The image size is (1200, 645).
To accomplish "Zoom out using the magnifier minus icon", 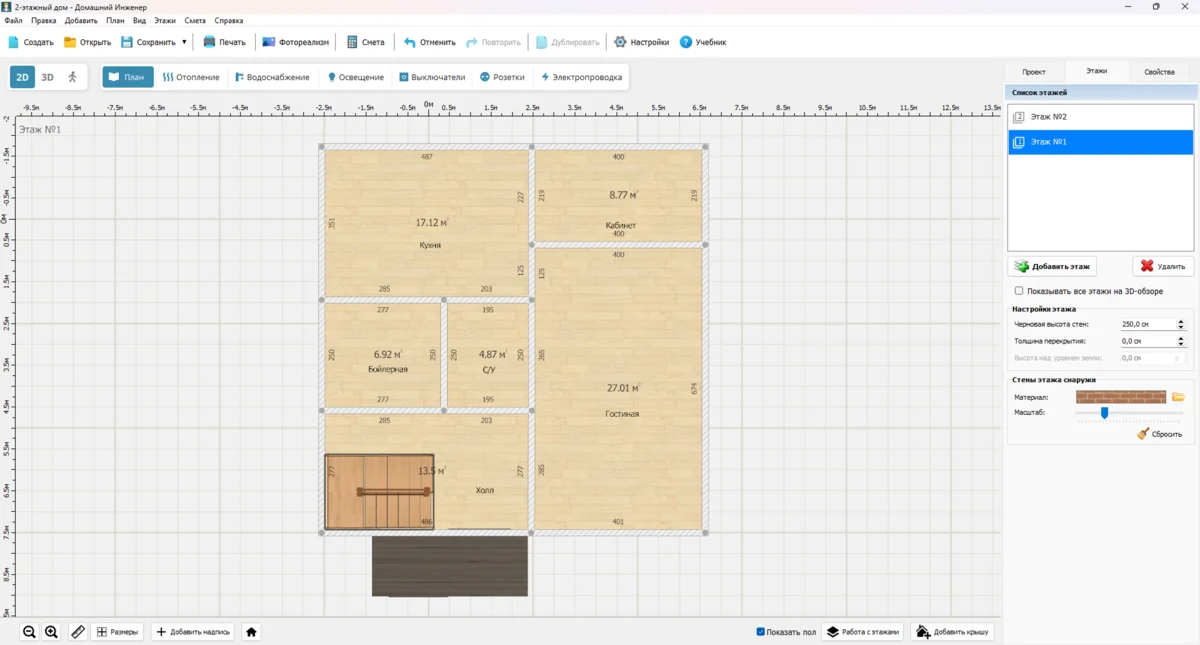I will tap(30, 632).
